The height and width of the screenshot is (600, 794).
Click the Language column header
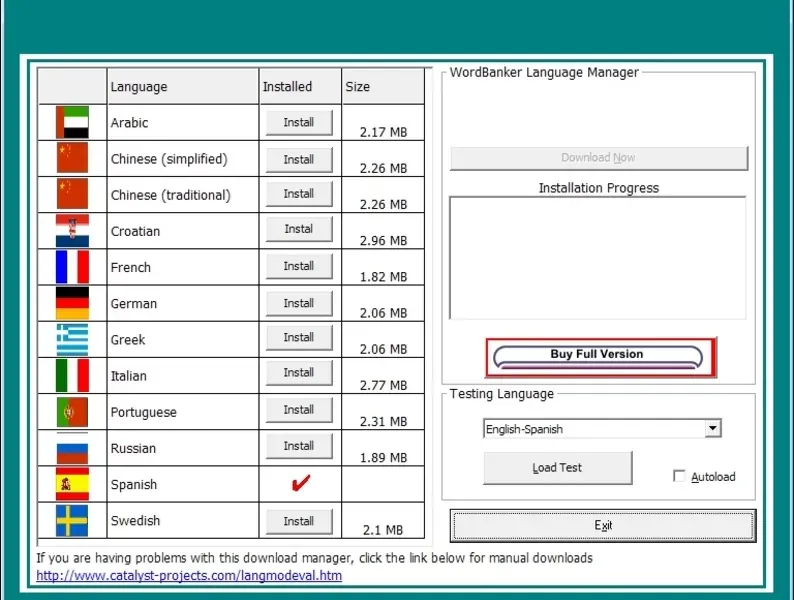(x=183, y=87)
